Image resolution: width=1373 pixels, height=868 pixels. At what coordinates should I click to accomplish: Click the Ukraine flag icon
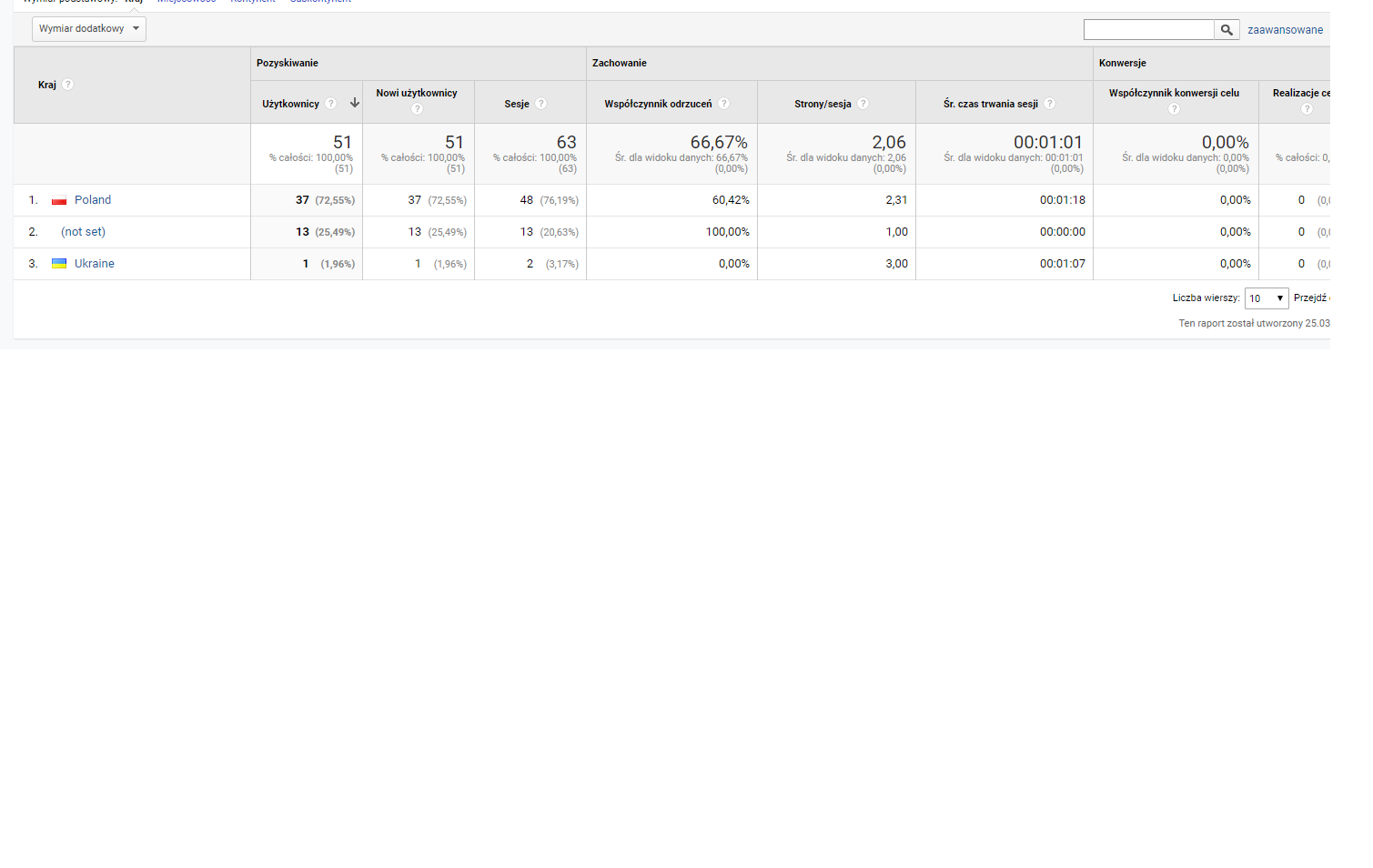[x=59, y=264]
